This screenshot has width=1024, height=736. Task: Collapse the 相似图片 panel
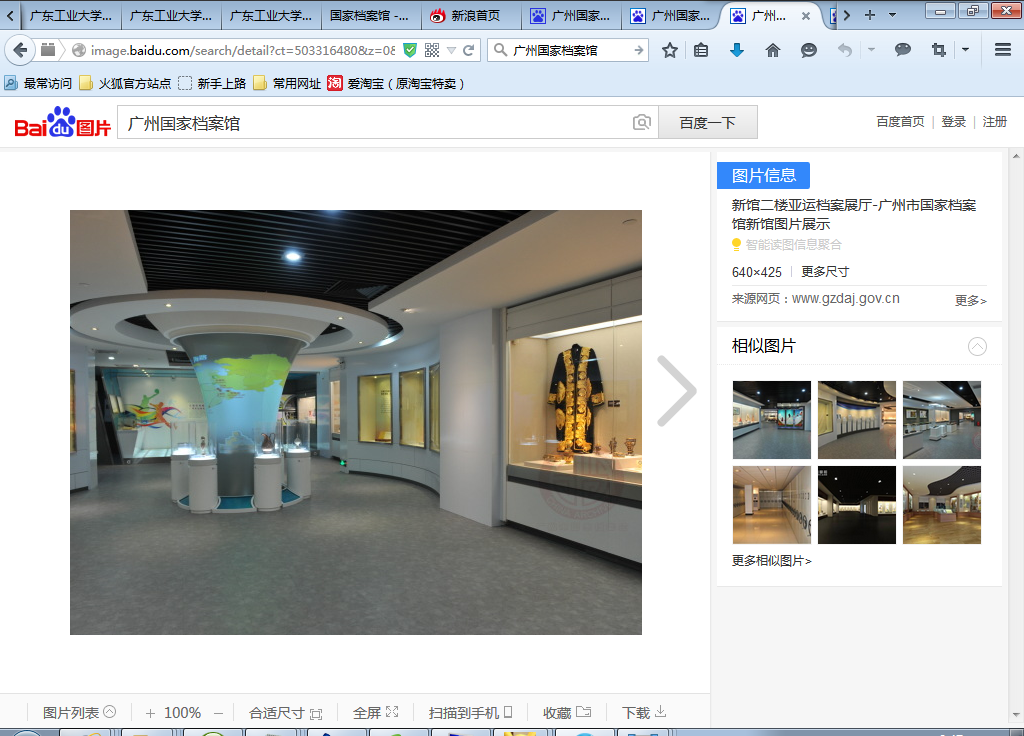[977, 346]
